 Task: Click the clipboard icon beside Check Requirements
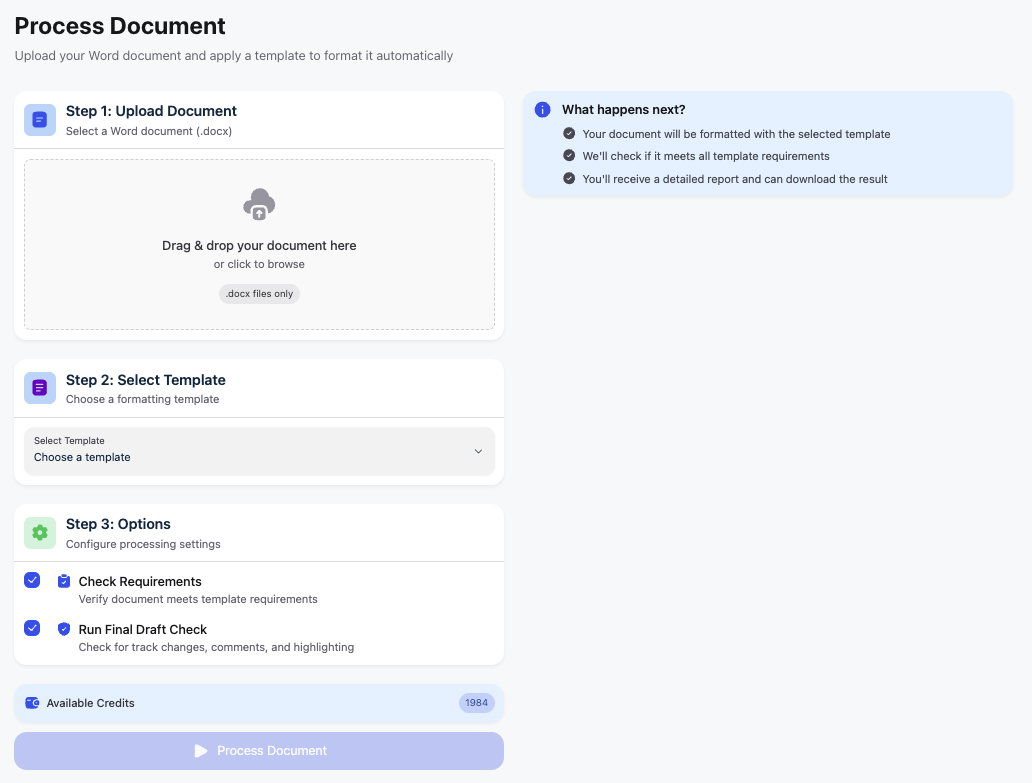pyautogui.click(x=64, y=581)
